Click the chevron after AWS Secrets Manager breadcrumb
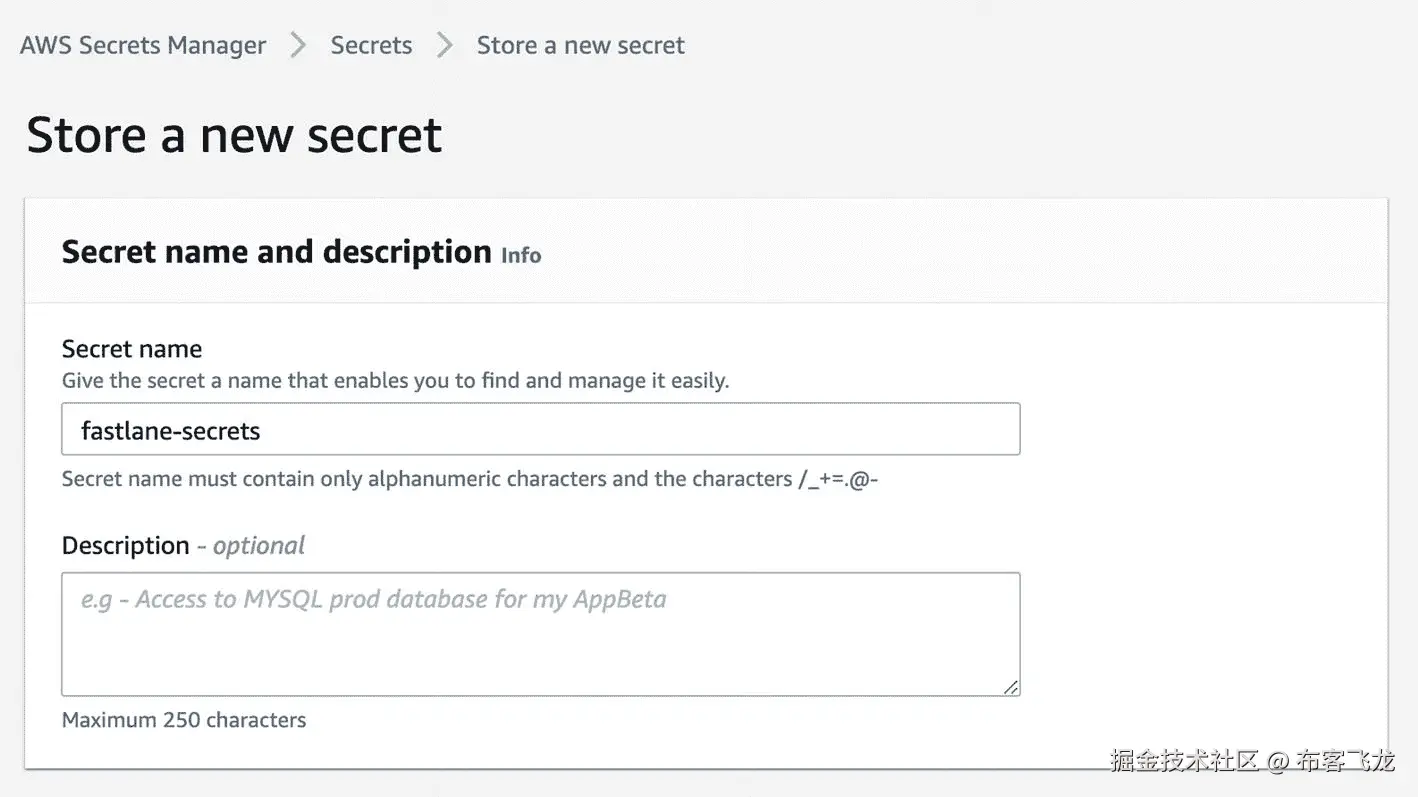The width and height of the screenshot is (1418, 797). click(x=298, y=46)
